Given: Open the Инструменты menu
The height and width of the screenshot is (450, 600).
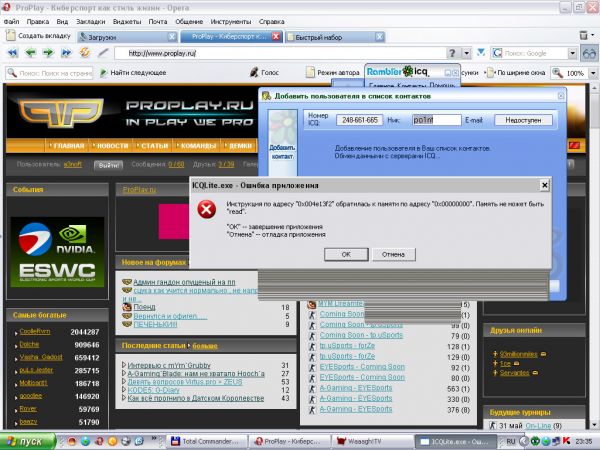Looking at the screenshot, I should click(231, 22).
